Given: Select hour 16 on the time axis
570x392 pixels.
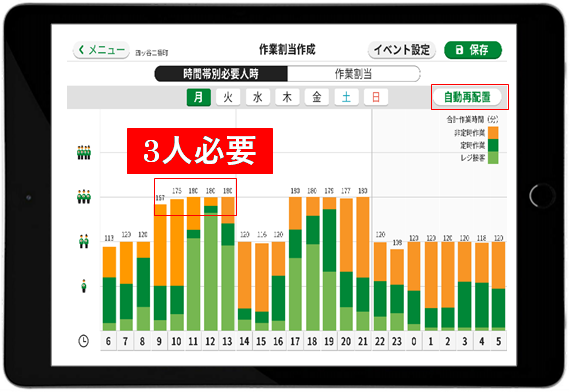Looking at the screenshot, I should pos(278,341).
